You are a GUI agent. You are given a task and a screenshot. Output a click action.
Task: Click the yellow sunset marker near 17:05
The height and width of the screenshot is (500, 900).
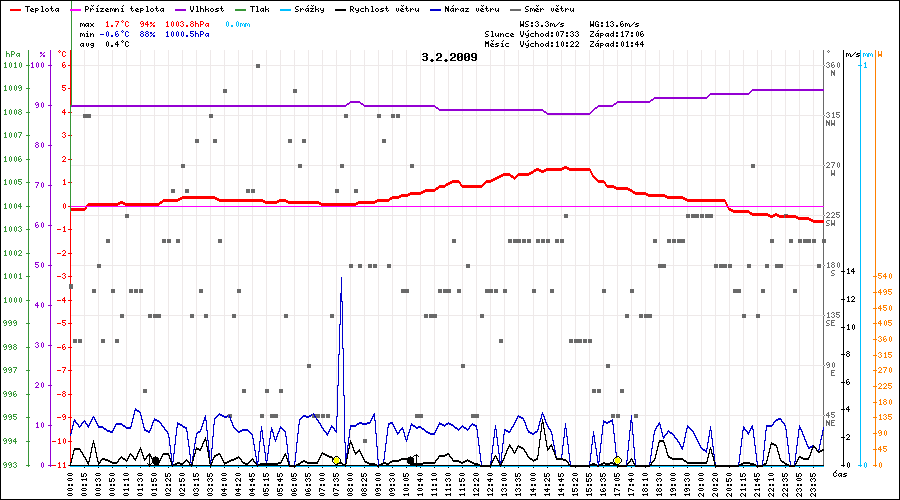617,460
